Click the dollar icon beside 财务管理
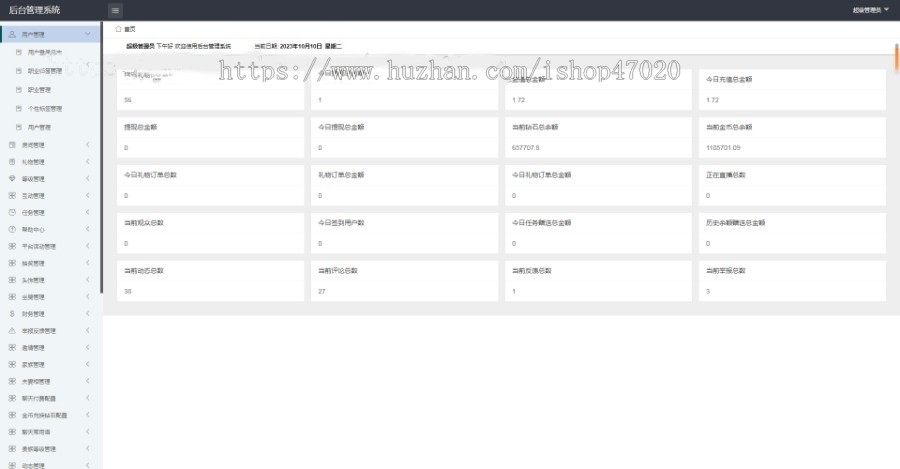 pos(12,314)
